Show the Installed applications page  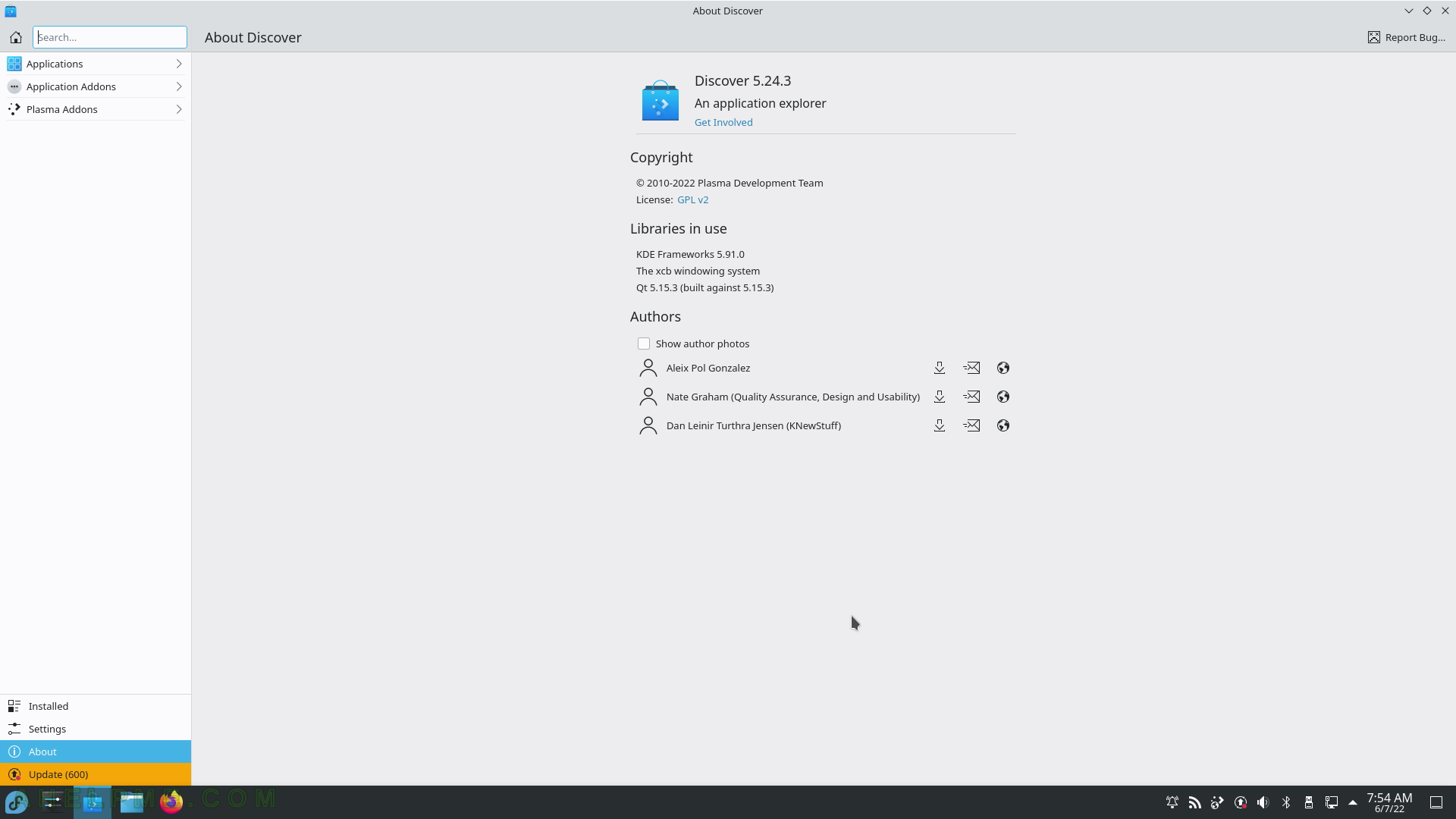point(96,706)
